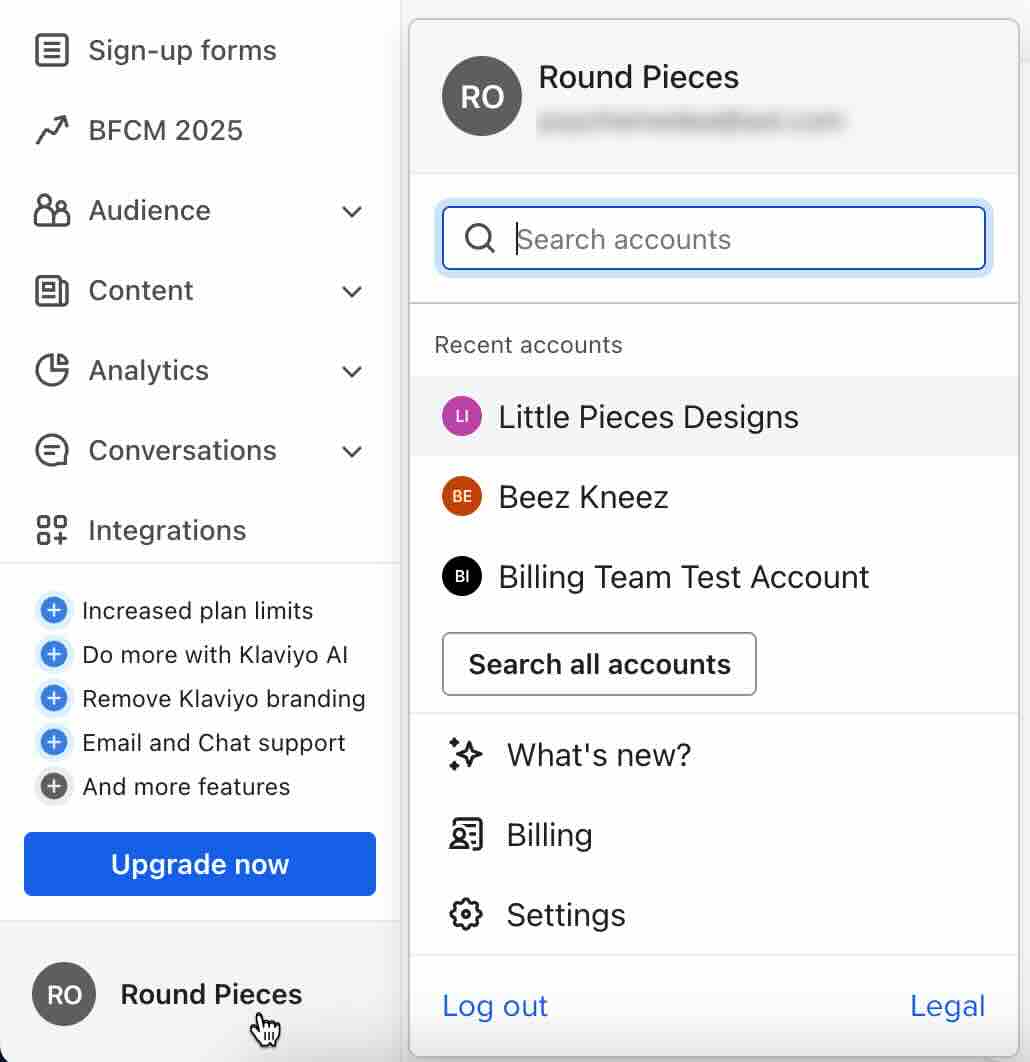Screen dimensions: 1030x1062
Task: Open the Audience people icon
Action: [x=52, y=211]
